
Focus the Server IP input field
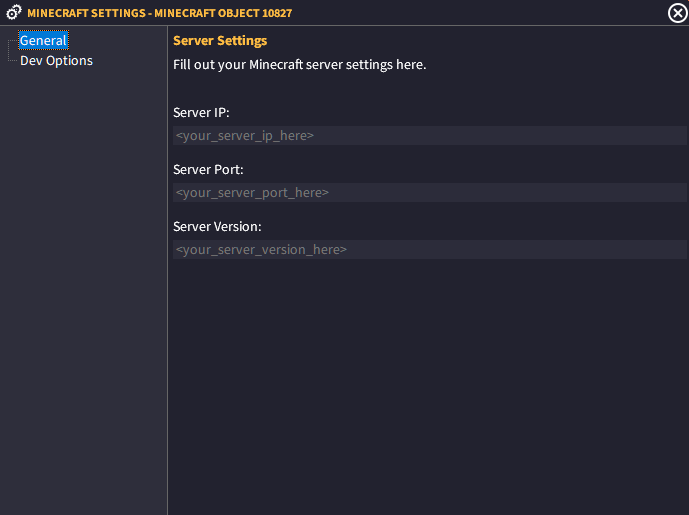click(x=429, y=135)
